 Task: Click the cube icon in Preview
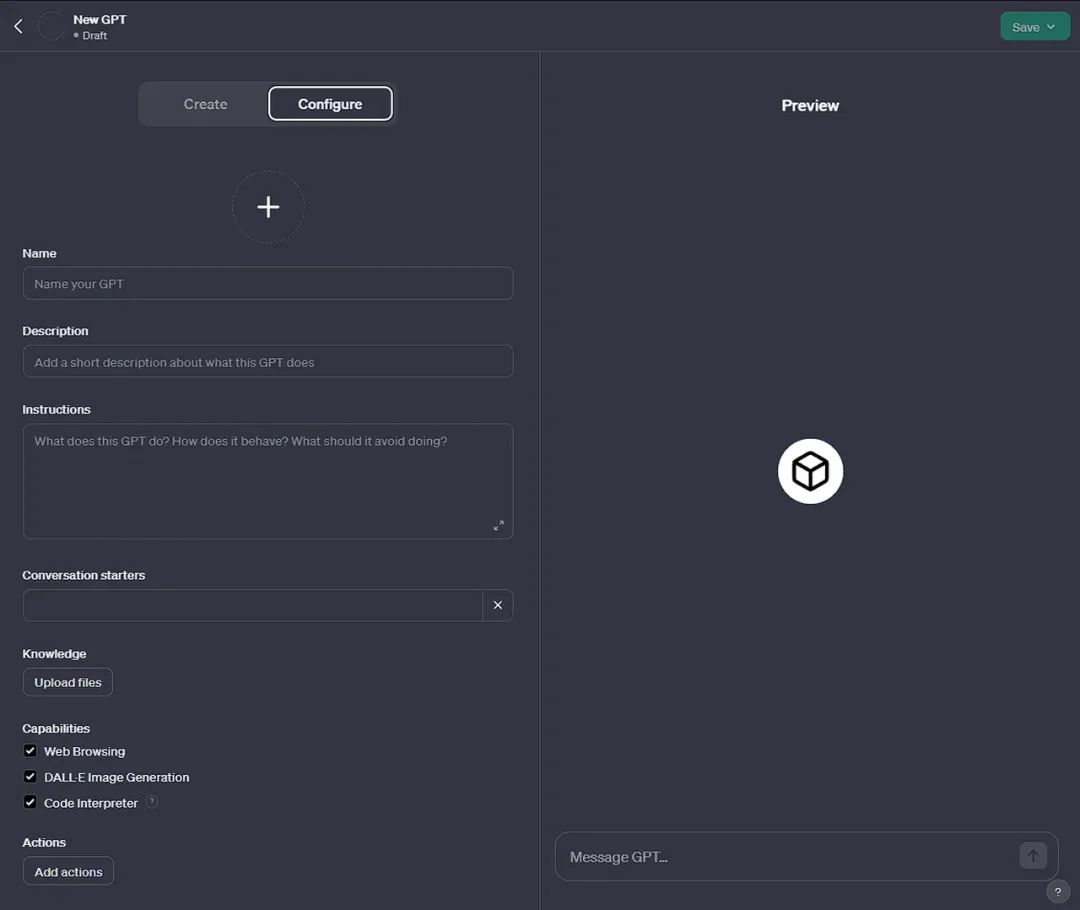[x=810, y=471]
